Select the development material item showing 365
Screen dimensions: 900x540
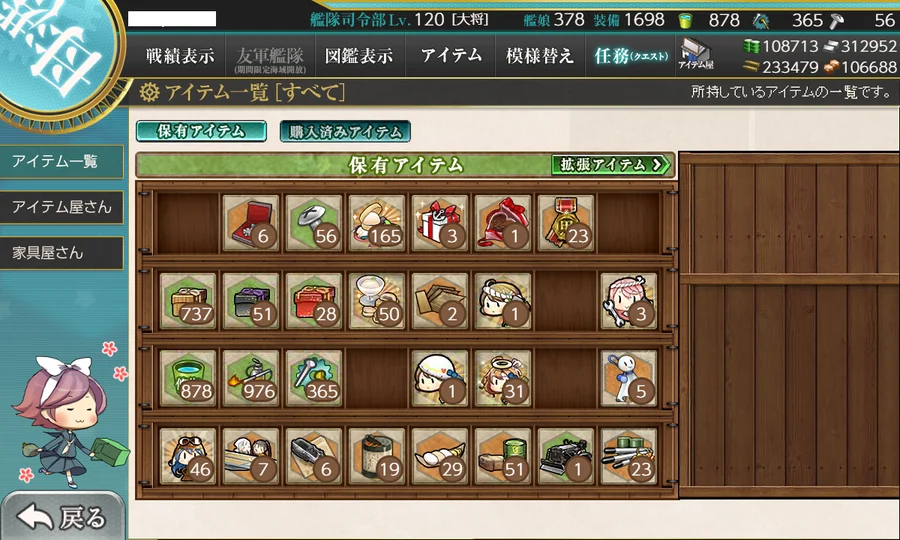click(x=314, y=379)
